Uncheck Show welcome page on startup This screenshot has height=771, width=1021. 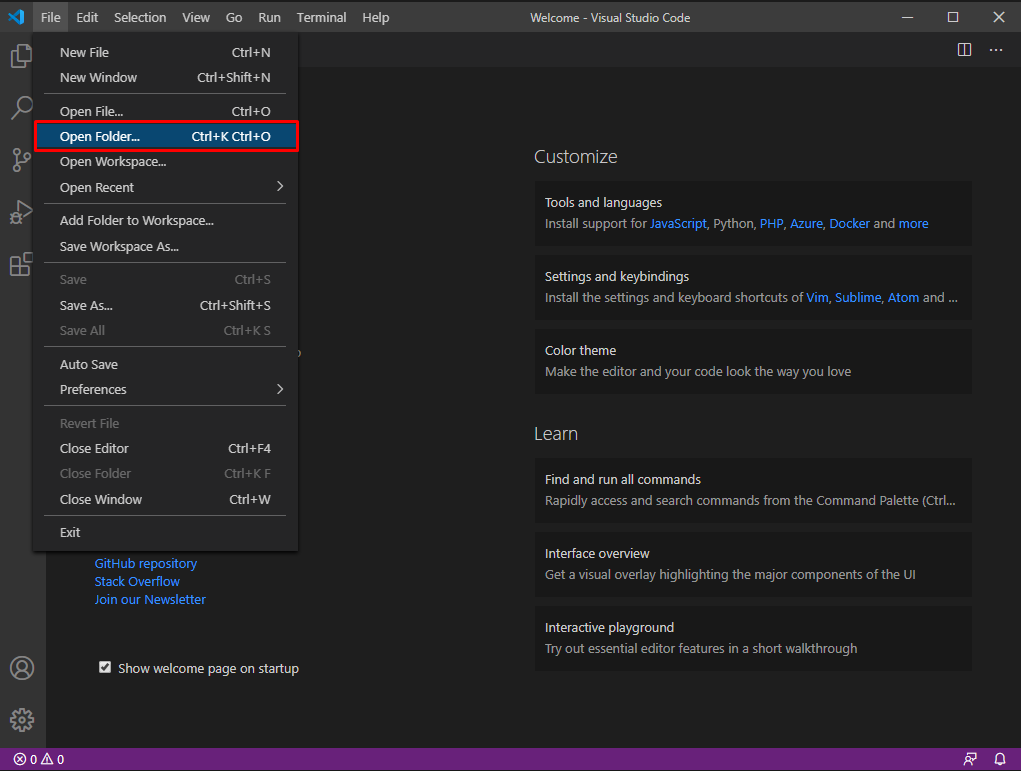click(x=104, y=667)
